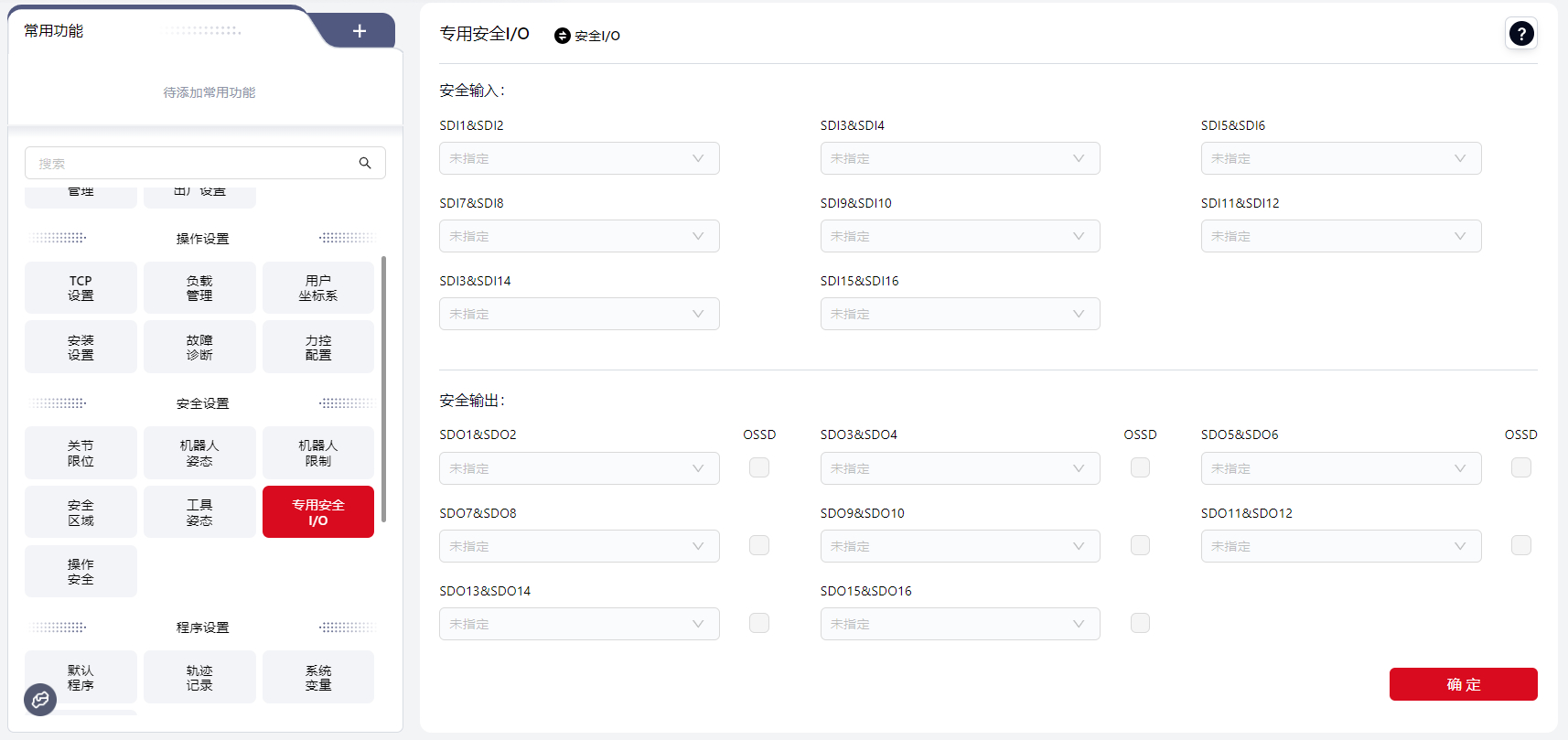The height and width of the screenshot is (740, 1568).
Task: Click the search magnifier icon
Action: point(365,163)
